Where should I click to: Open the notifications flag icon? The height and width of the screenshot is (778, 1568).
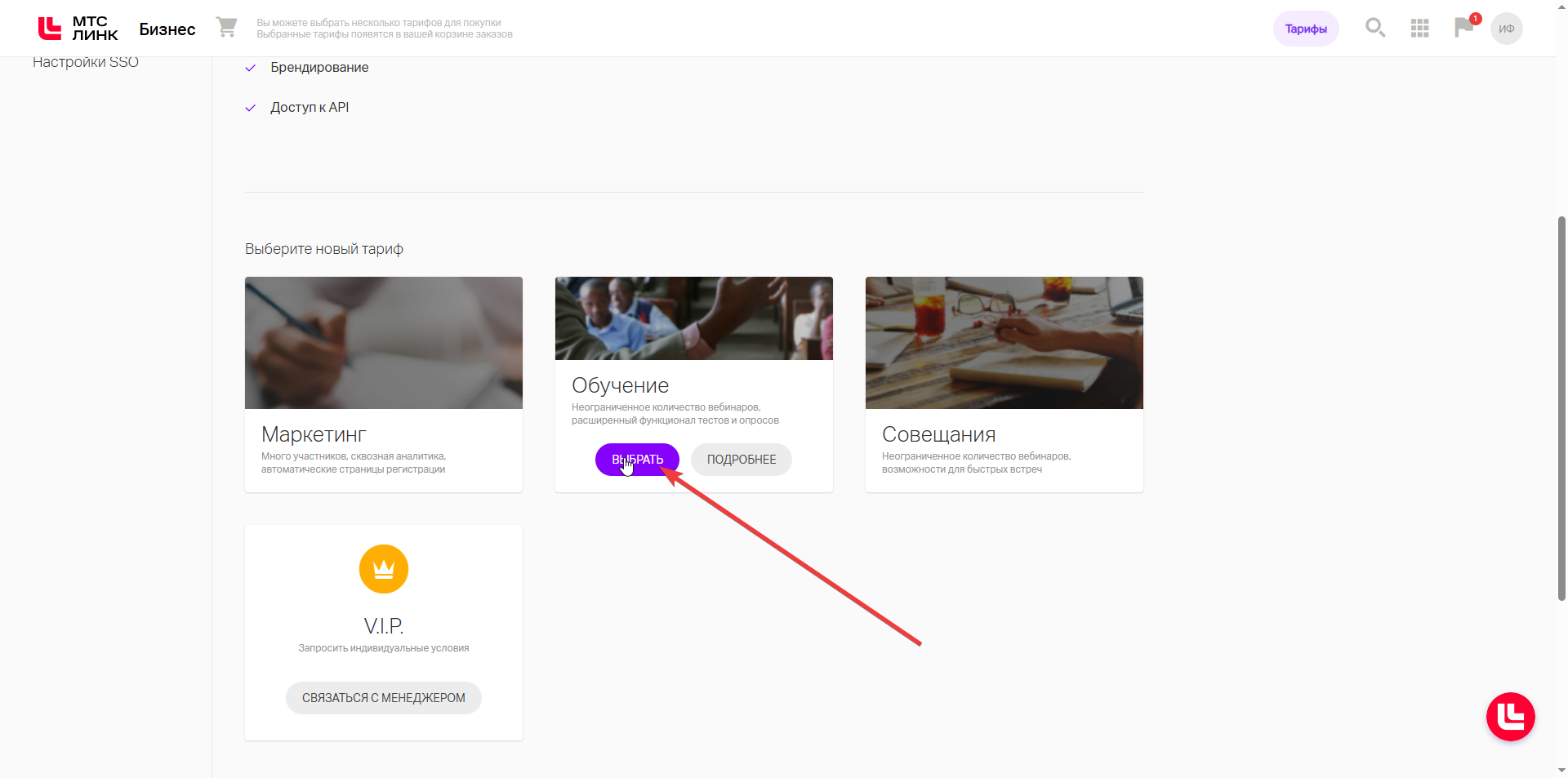1464,28
